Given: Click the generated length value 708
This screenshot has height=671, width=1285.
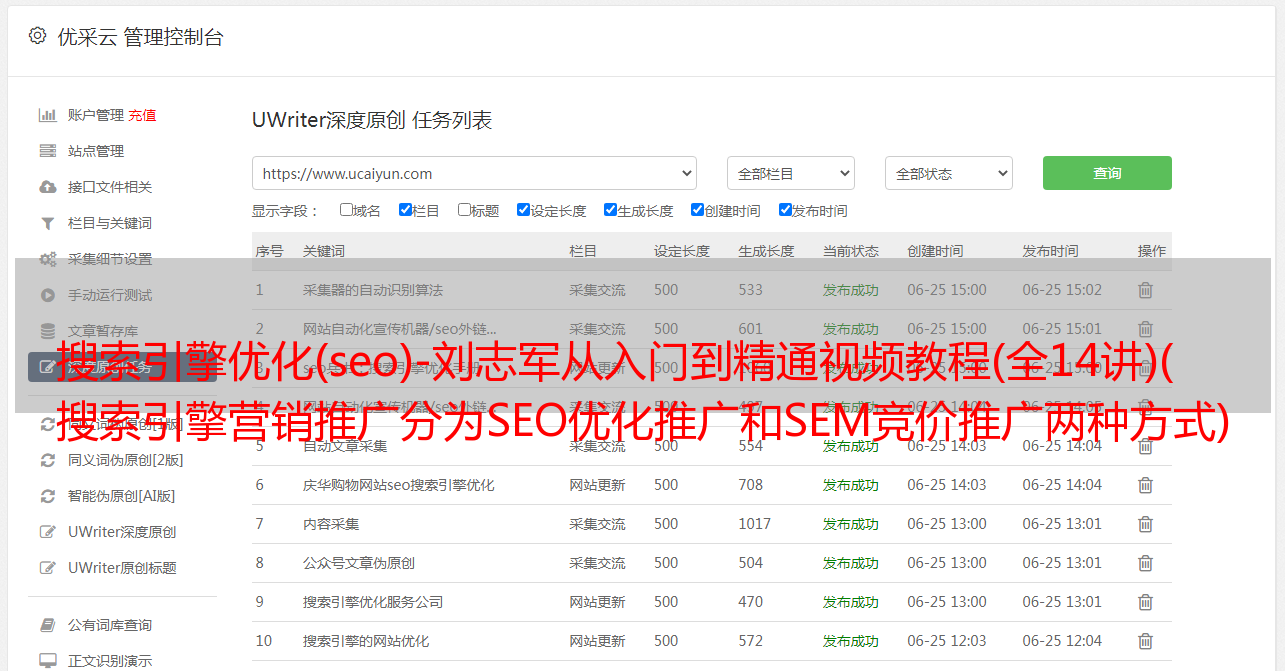Looking at the screenshot, I should coord(751,485).
